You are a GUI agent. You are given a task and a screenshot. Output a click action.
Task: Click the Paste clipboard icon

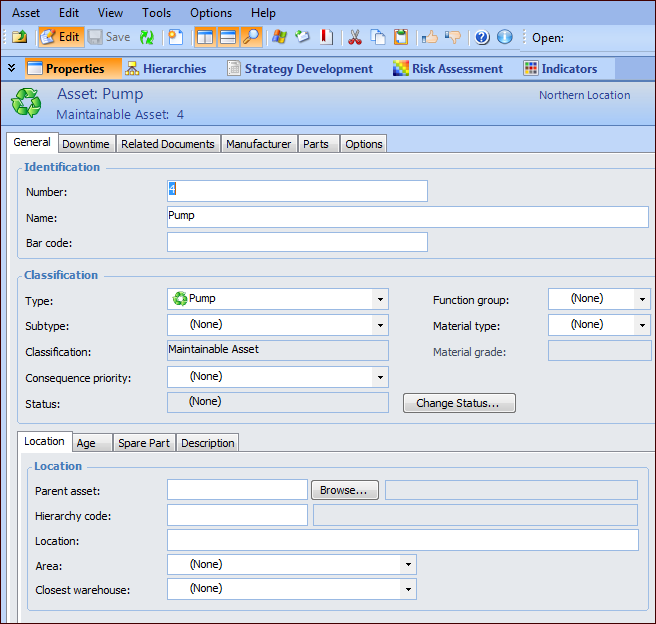tap(401, 37)
